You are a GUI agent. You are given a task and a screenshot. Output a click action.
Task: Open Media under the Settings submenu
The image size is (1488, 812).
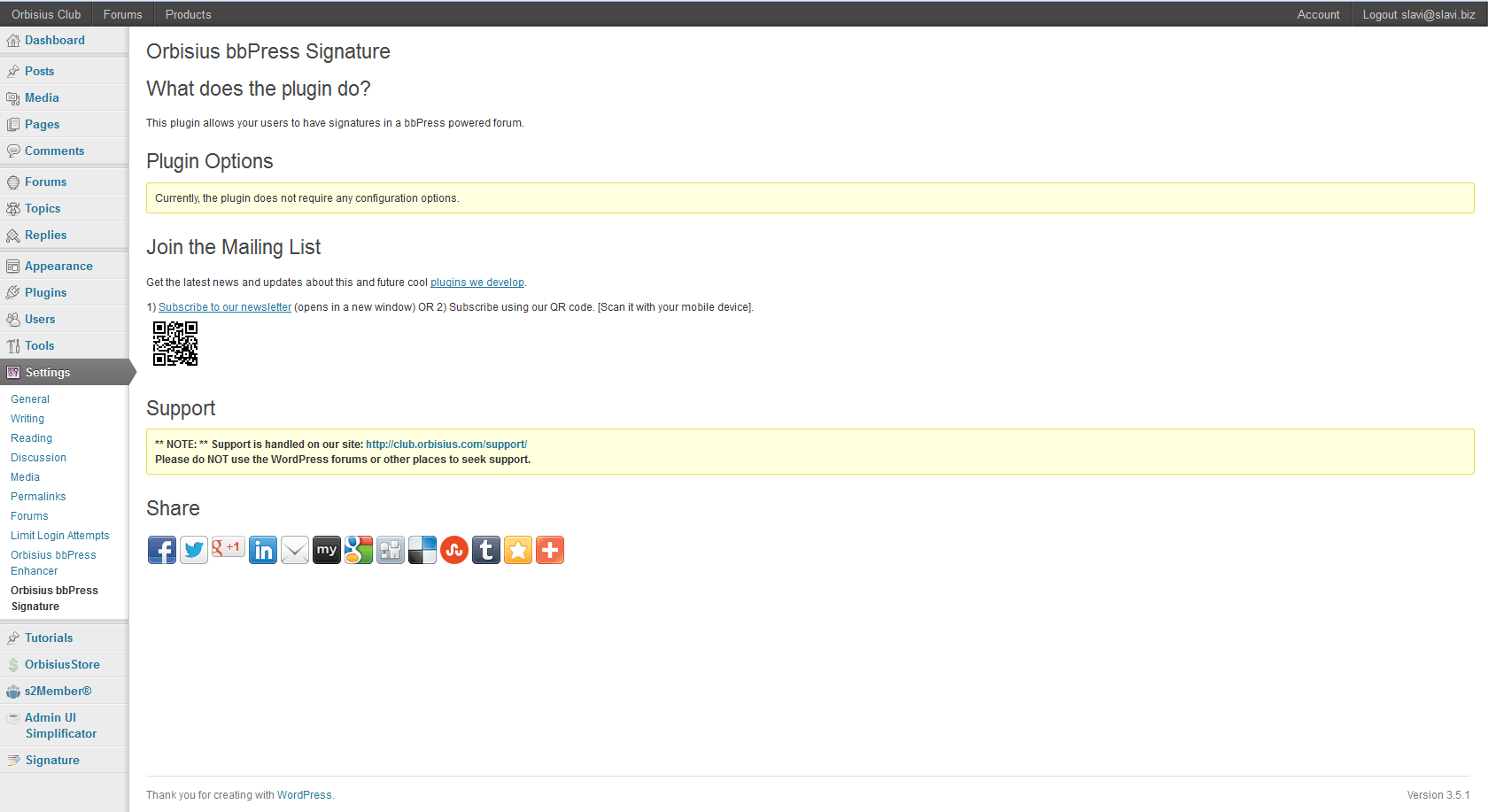point(25,477)
